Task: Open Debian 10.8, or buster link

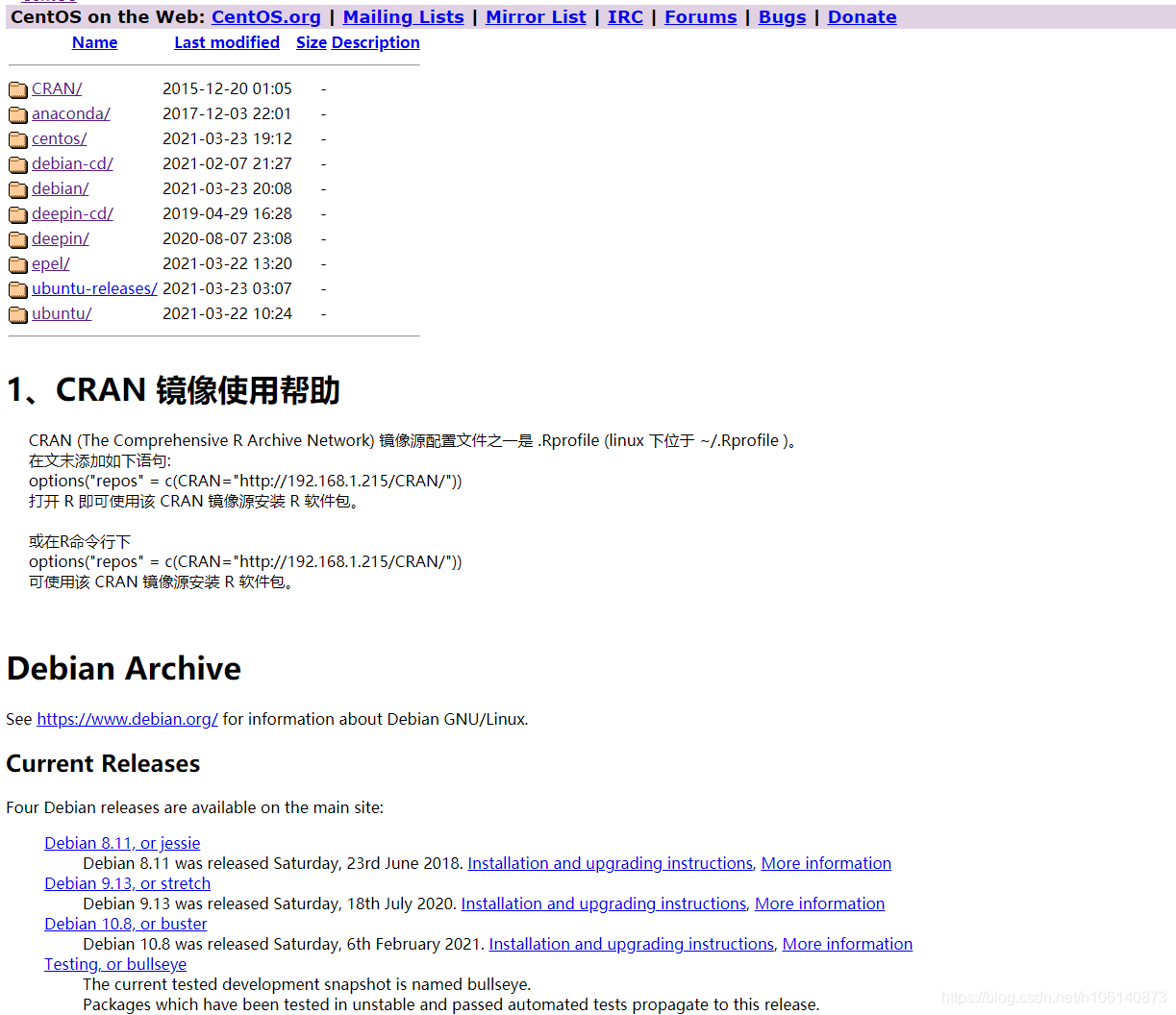Action: 126,924
